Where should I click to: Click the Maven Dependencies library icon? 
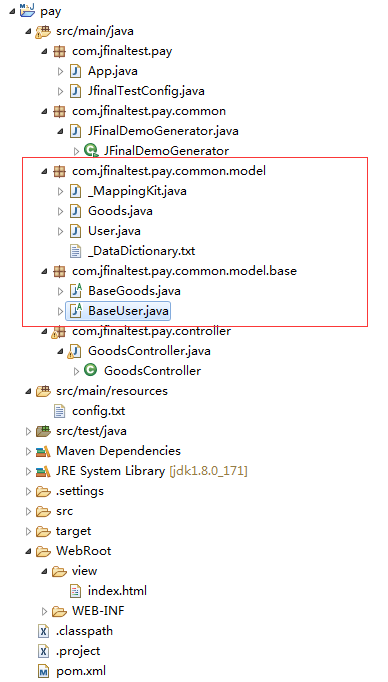[43, 451]
